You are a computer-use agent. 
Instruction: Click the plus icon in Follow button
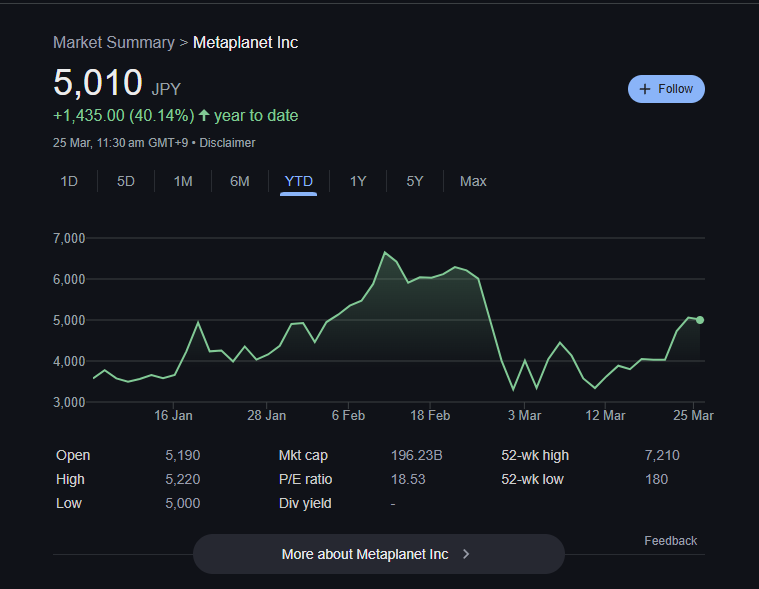[644, 89]
